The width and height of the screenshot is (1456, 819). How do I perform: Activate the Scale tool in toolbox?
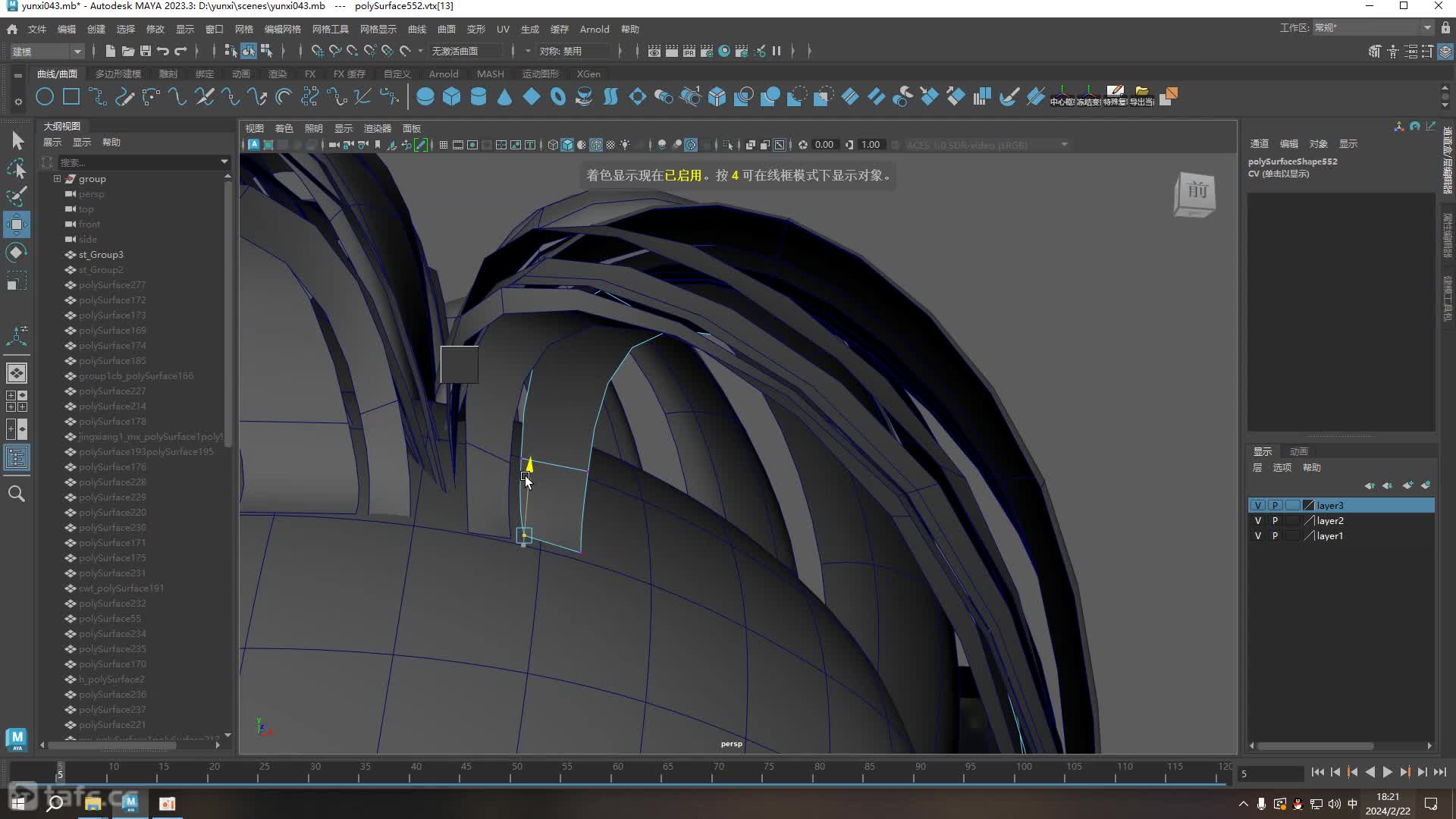click(x=17, y=281)
